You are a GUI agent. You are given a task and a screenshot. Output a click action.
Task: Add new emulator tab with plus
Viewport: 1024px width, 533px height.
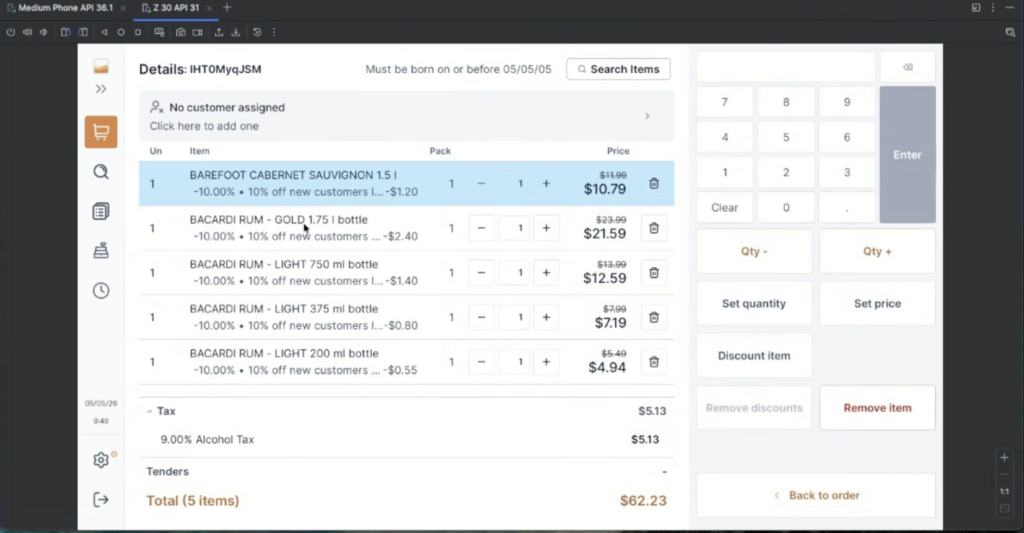227,8
